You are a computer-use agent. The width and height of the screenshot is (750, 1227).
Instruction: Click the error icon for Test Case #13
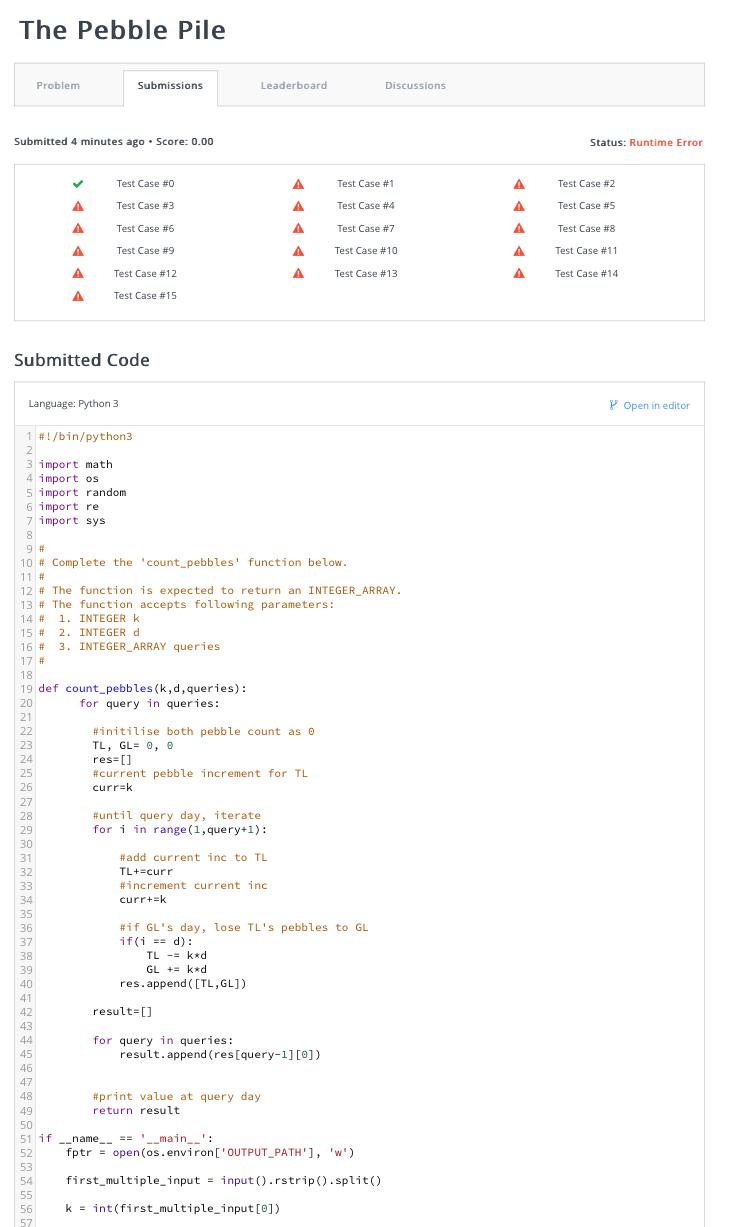click(298, 274)
